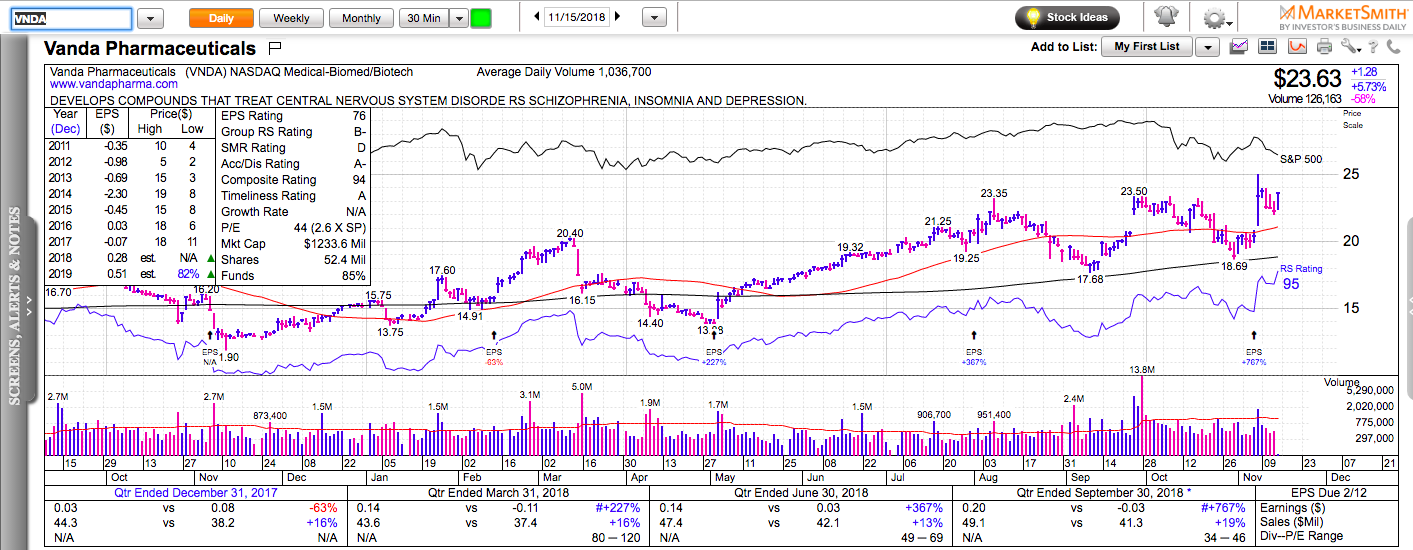Viewport: 1413px width, 550px height.
Task: Open the intraday interval dropdown arrow
Action: click(x=458, y=18)
